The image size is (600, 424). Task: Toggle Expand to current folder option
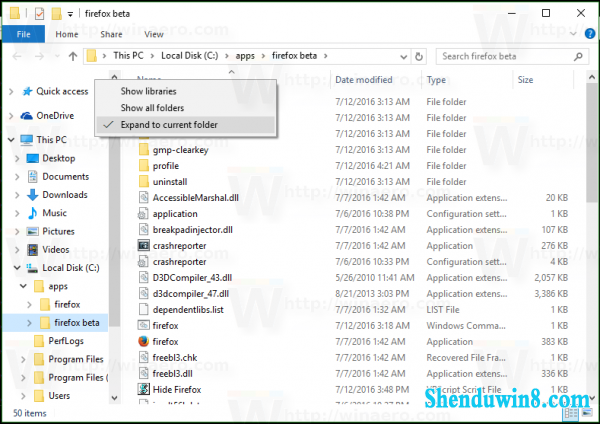[x=185, y=125]
